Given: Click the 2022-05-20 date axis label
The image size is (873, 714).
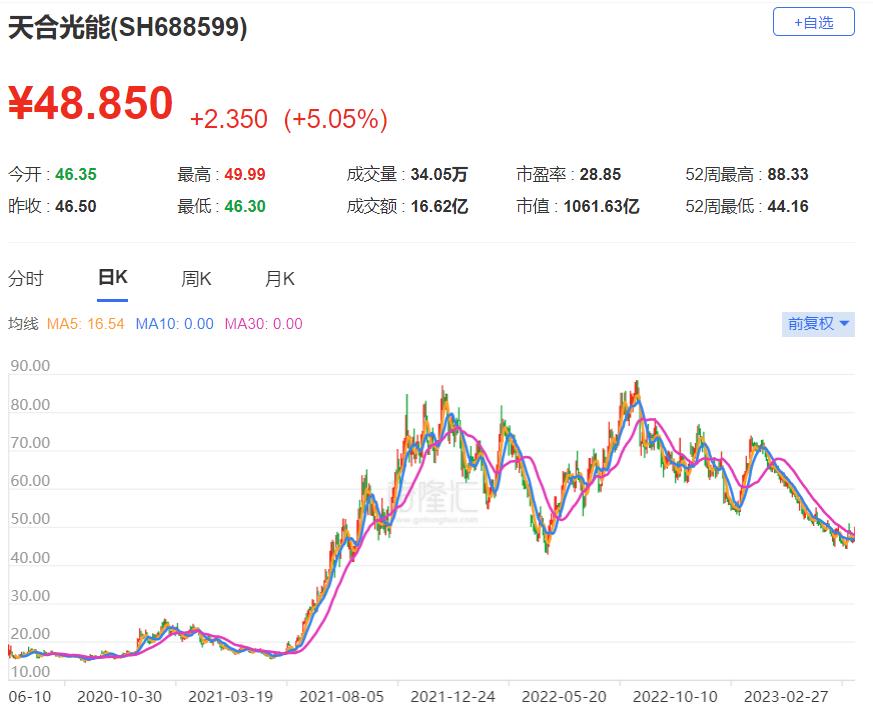Looking at the screenshot, I should click(564, 697).
